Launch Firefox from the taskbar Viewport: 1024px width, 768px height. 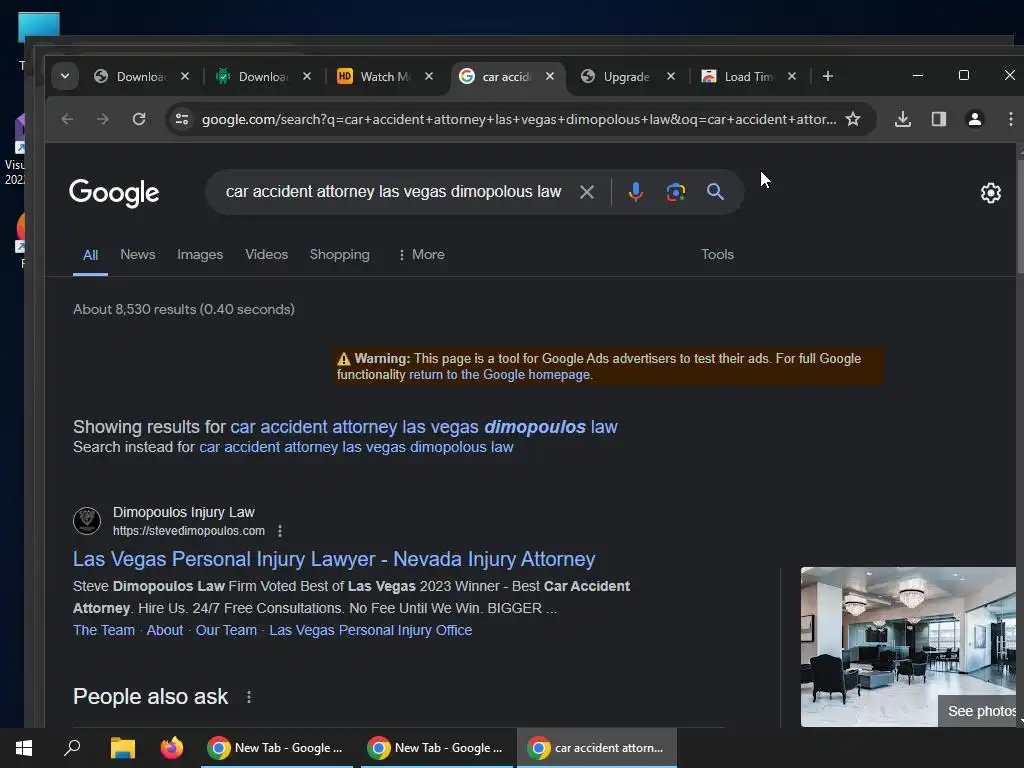tap(172, 748)
